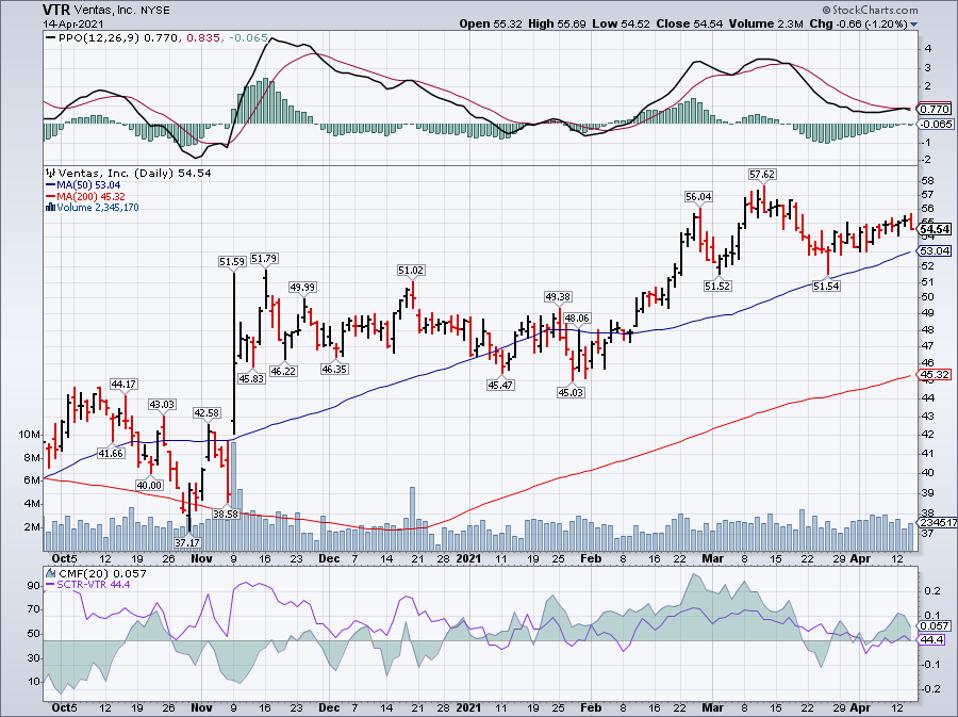Viewport: 958px width, 717px height.
Task: Click the Close 54.54 header value
Action: click(690, 24)
